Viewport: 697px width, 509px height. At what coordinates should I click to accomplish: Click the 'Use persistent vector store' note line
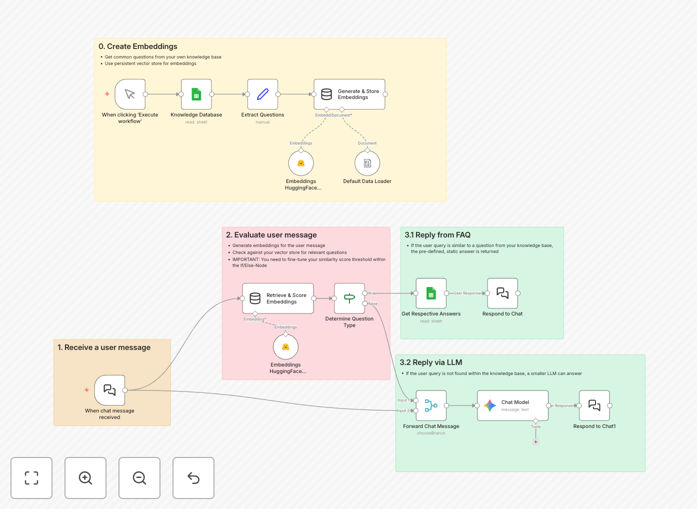(150, 64)
